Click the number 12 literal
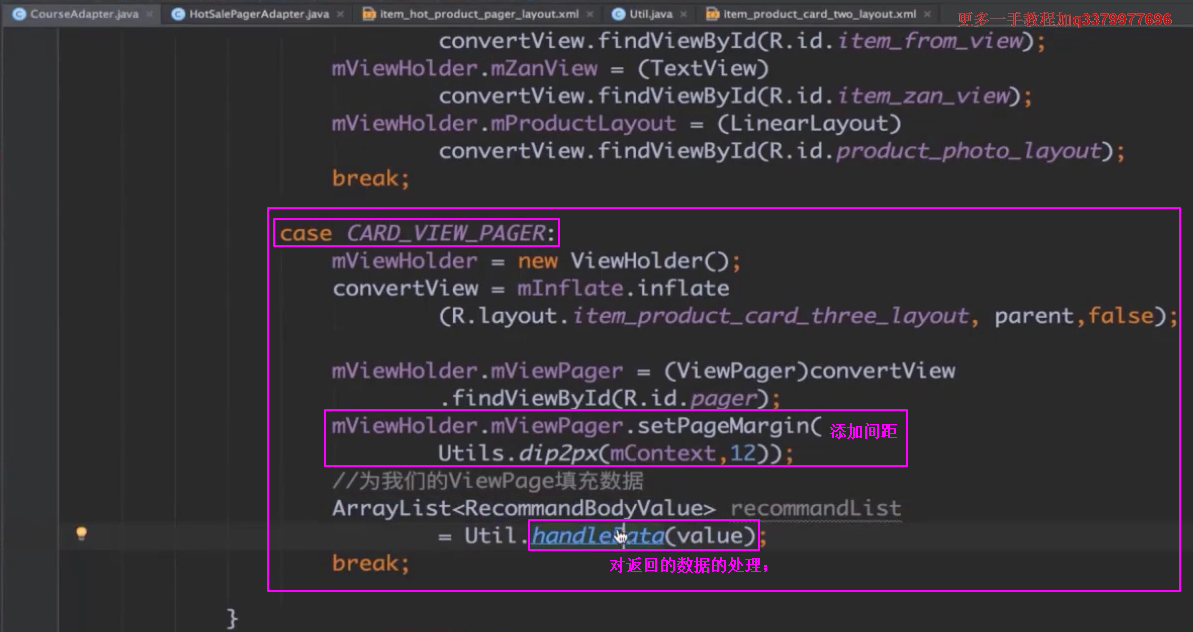Screen dimensions: 1193x632 click(x=743, y=454)
